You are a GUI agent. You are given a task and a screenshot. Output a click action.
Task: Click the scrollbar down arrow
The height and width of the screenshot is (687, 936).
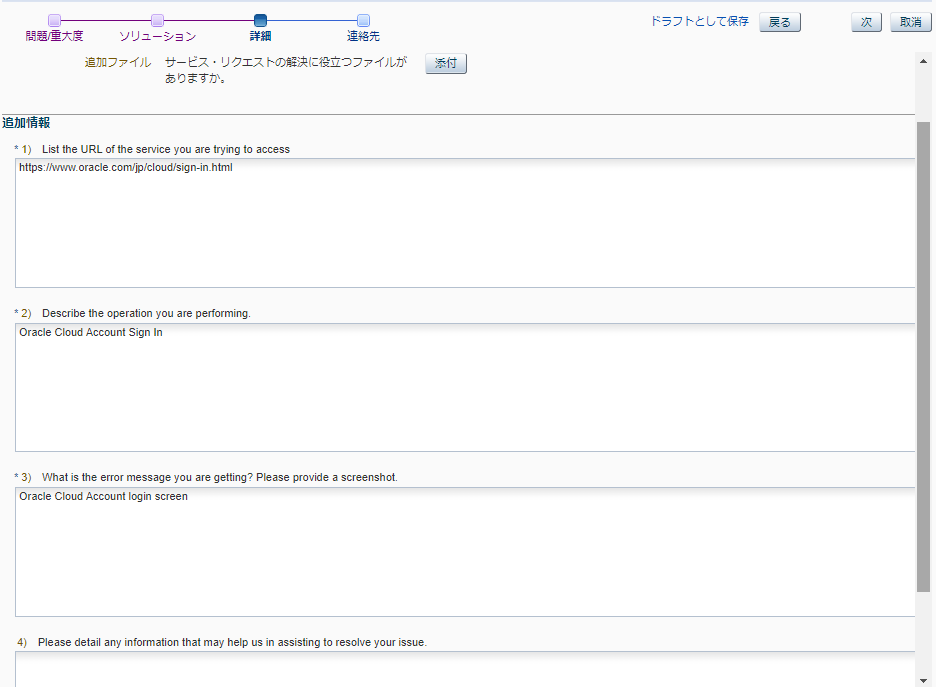coord(923,680)
